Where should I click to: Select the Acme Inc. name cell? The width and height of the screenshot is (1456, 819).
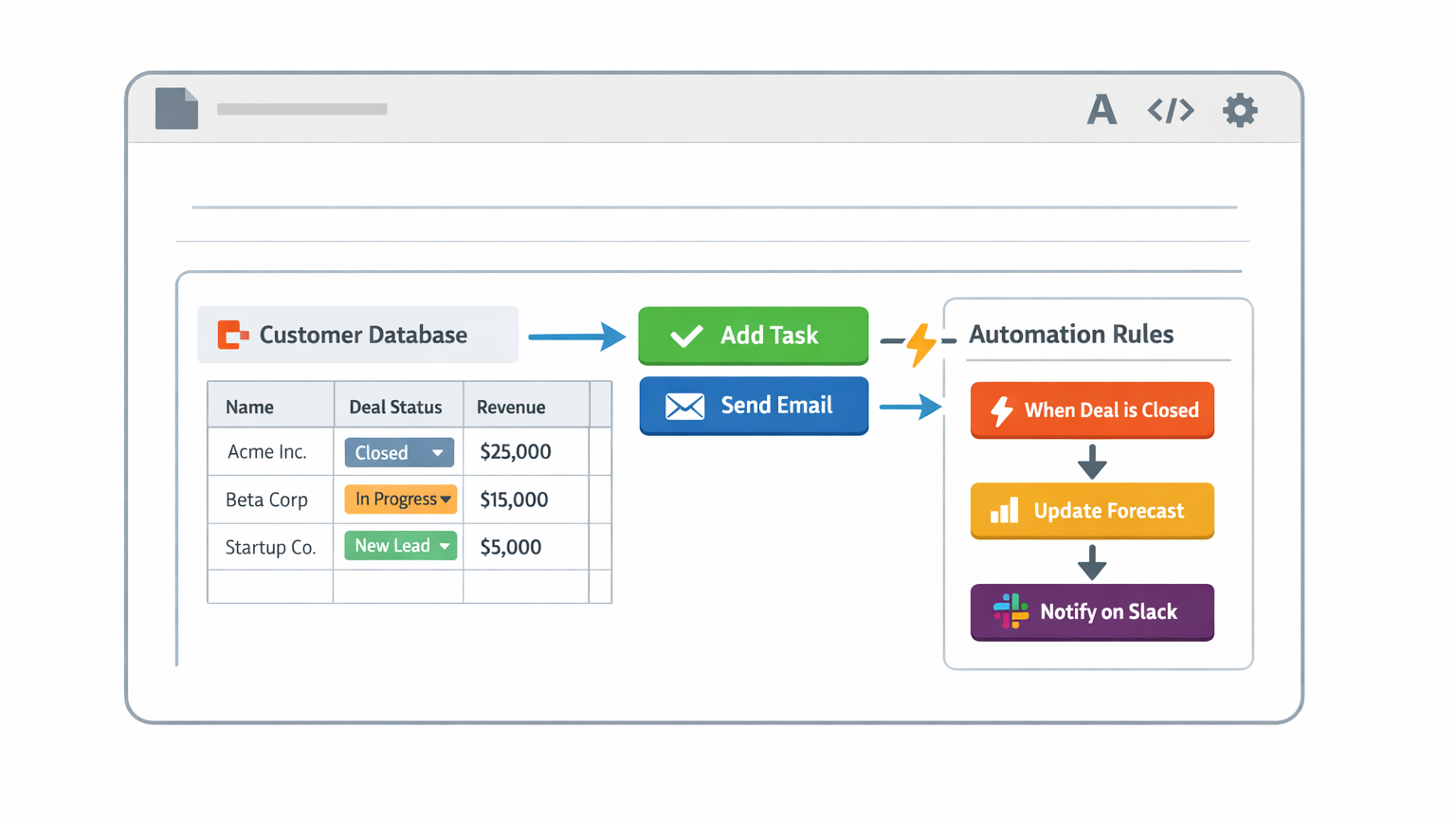(x=267, y=452)
